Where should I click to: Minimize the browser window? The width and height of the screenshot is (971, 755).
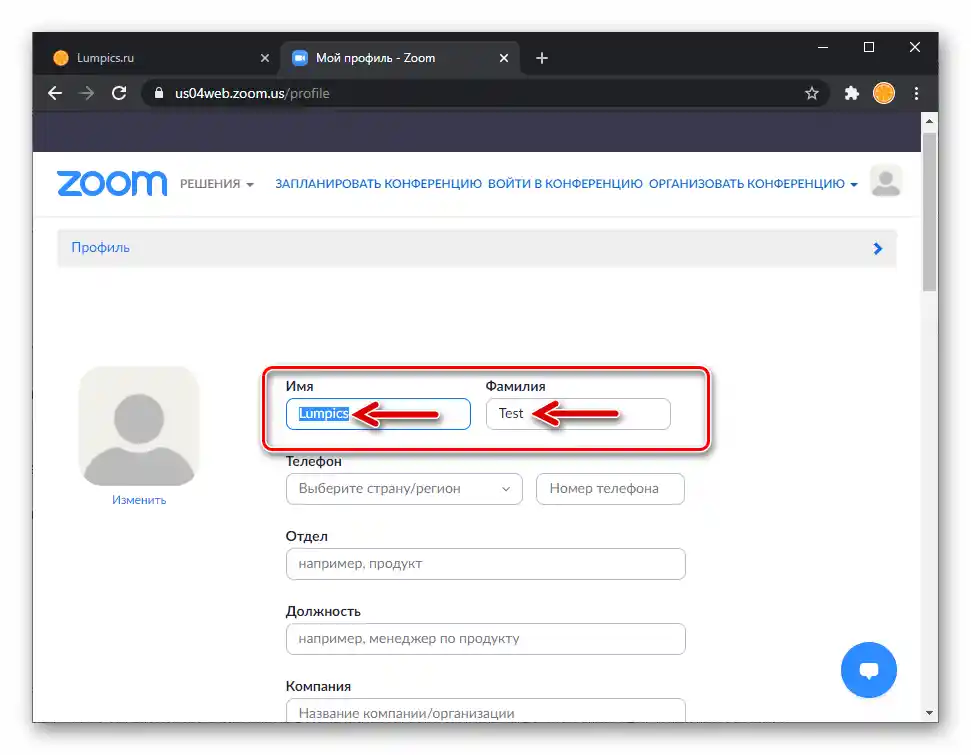[823, 47]
